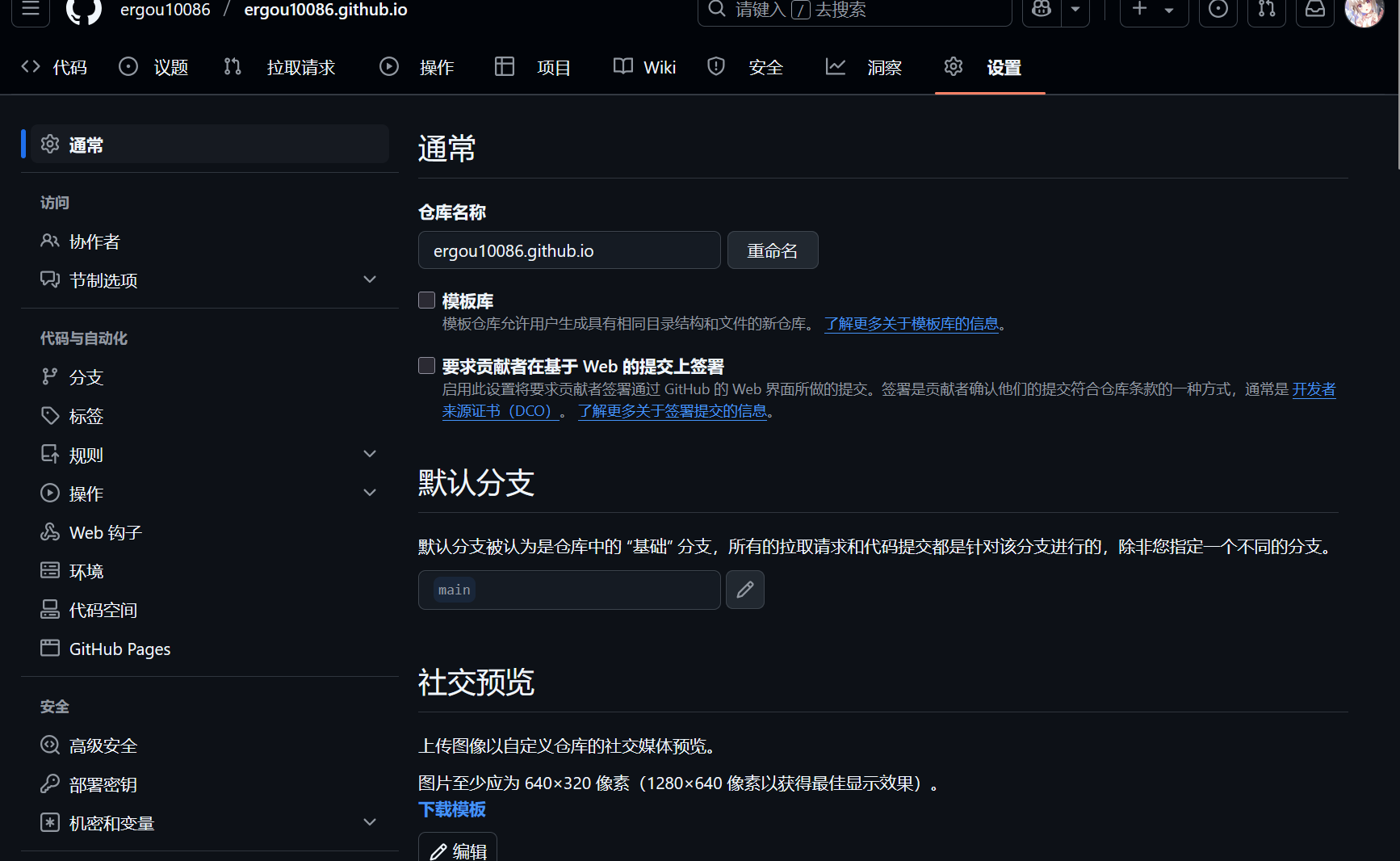Open 环境 in the sidebar
This screenshot has height=861, width=1400.
click(x=210, y=571)
